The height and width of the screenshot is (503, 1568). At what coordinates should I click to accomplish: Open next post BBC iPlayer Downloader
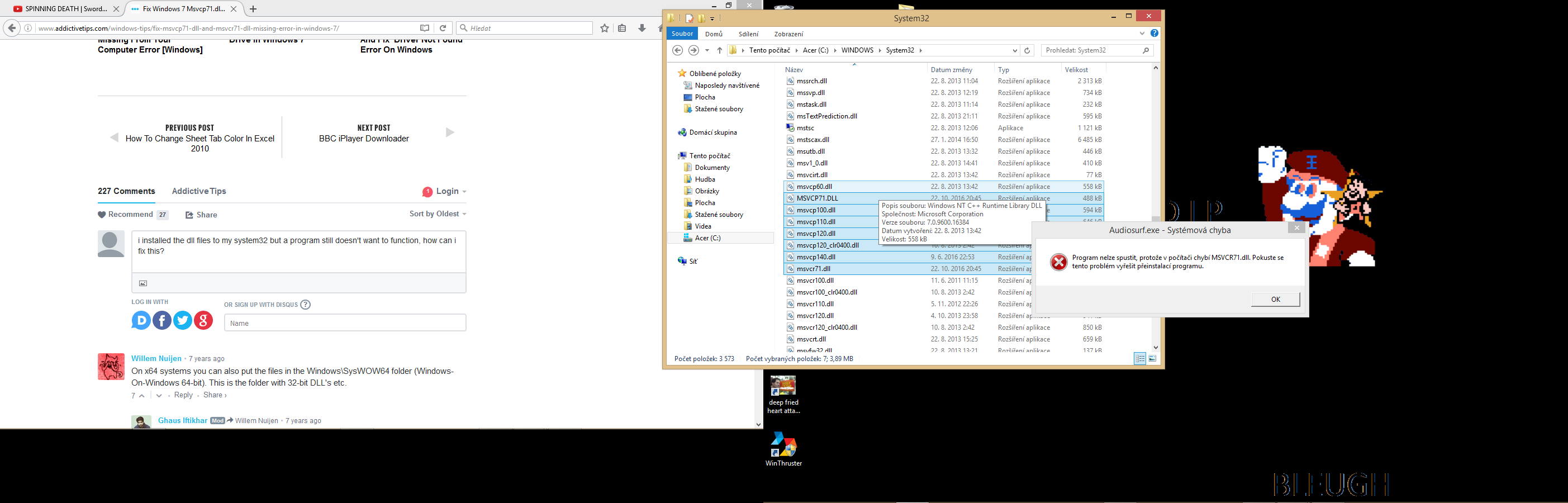click(x=364, y=138)
